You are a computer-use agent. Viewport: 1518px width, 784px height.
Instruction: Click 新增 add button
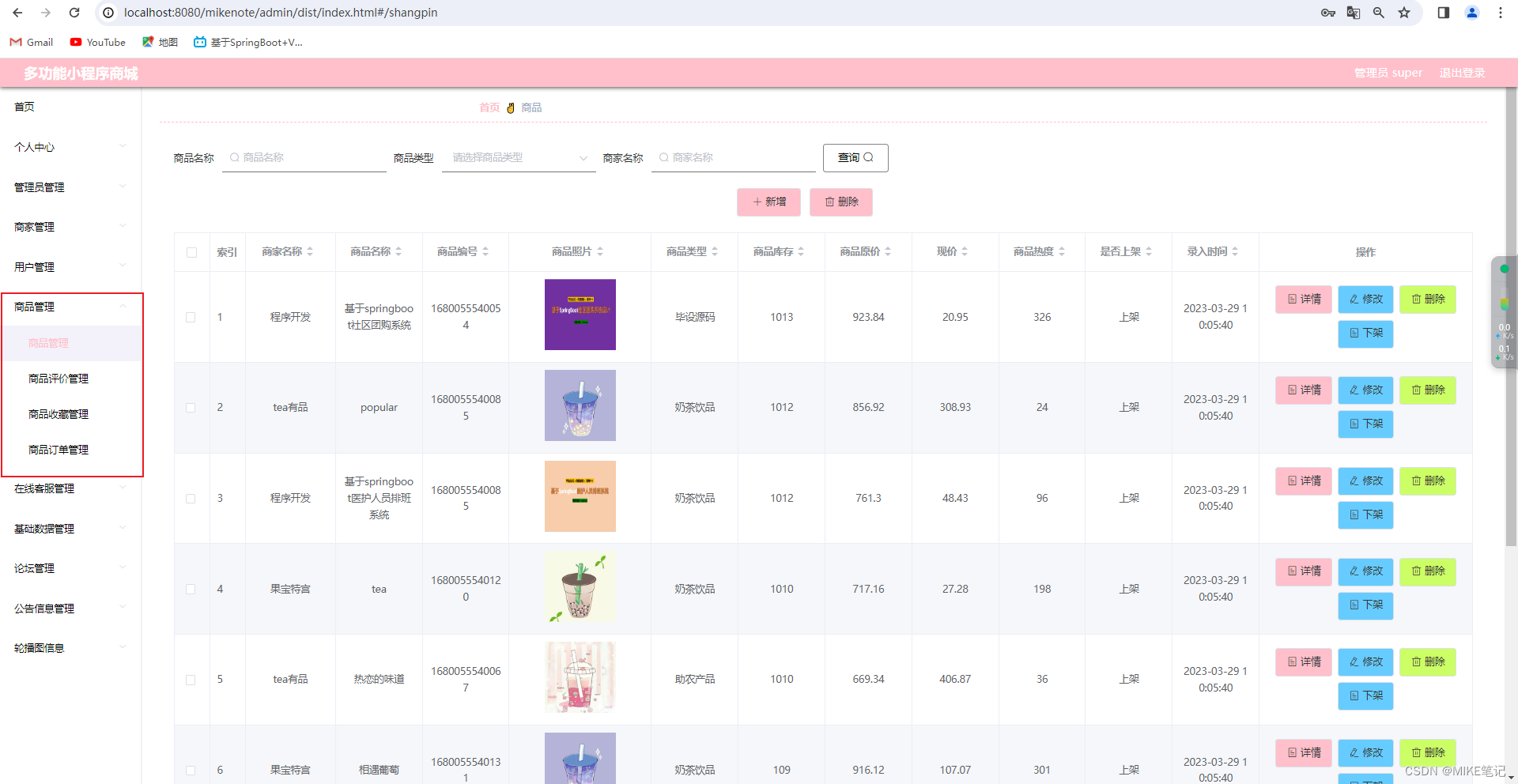(768, 202)
